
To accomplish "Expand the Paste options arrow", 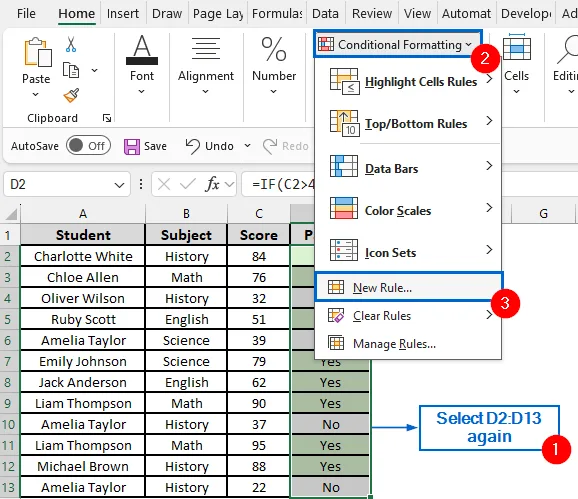I will pyautogui.click(x=35, y=94).
